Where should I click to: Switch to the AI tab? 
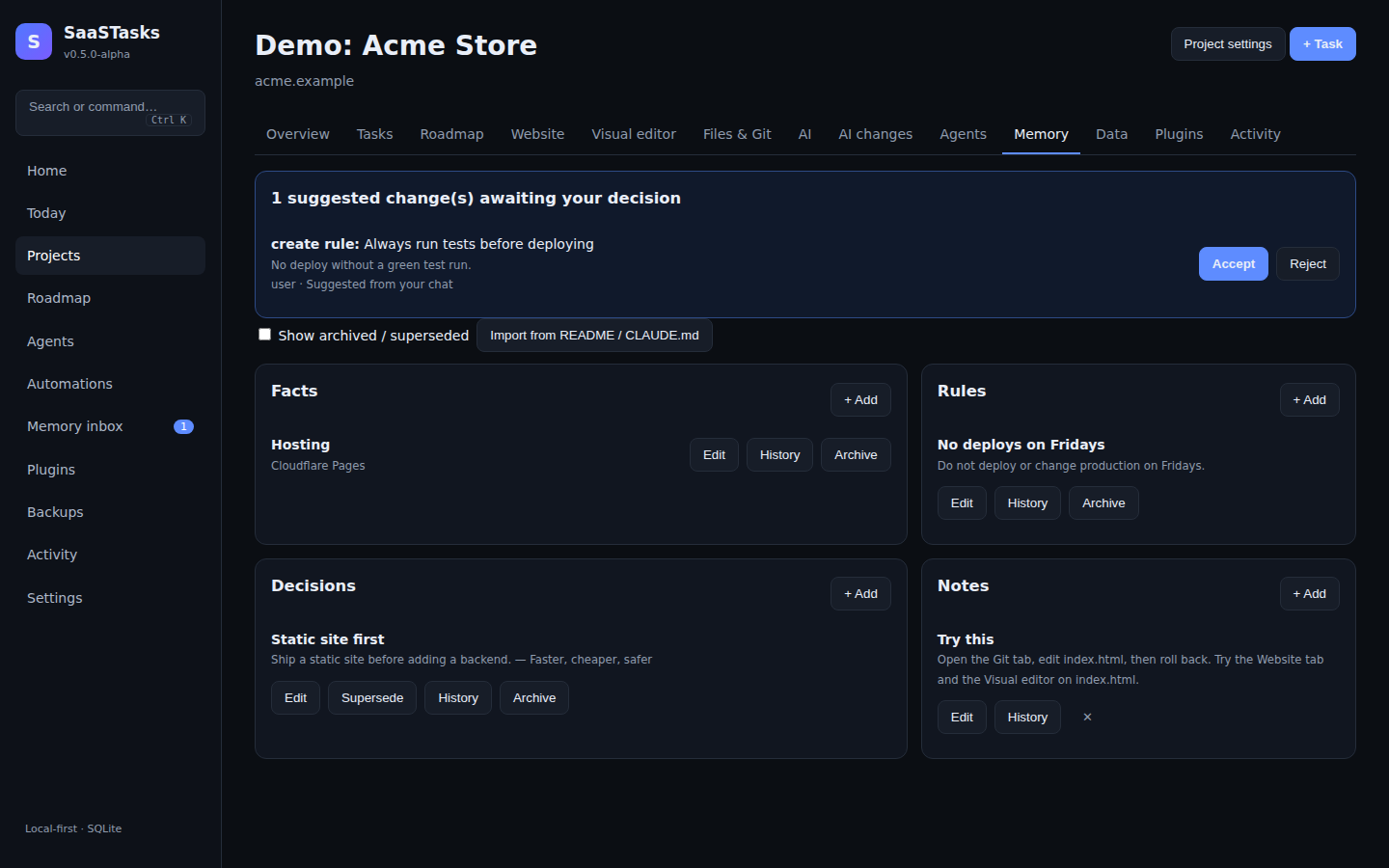[x=804, y=134]
